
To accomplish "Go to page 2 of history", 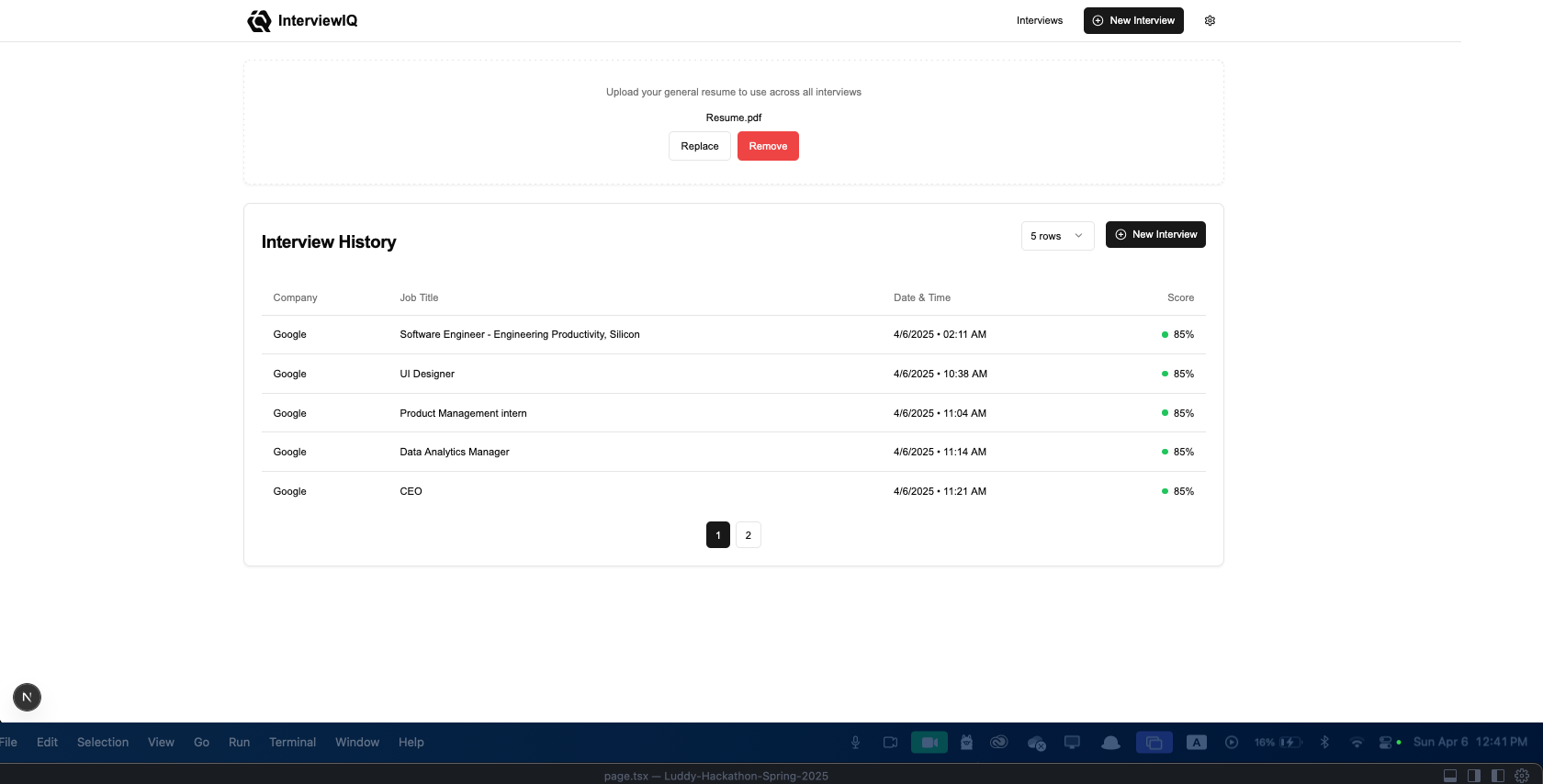I will point(749,535).
